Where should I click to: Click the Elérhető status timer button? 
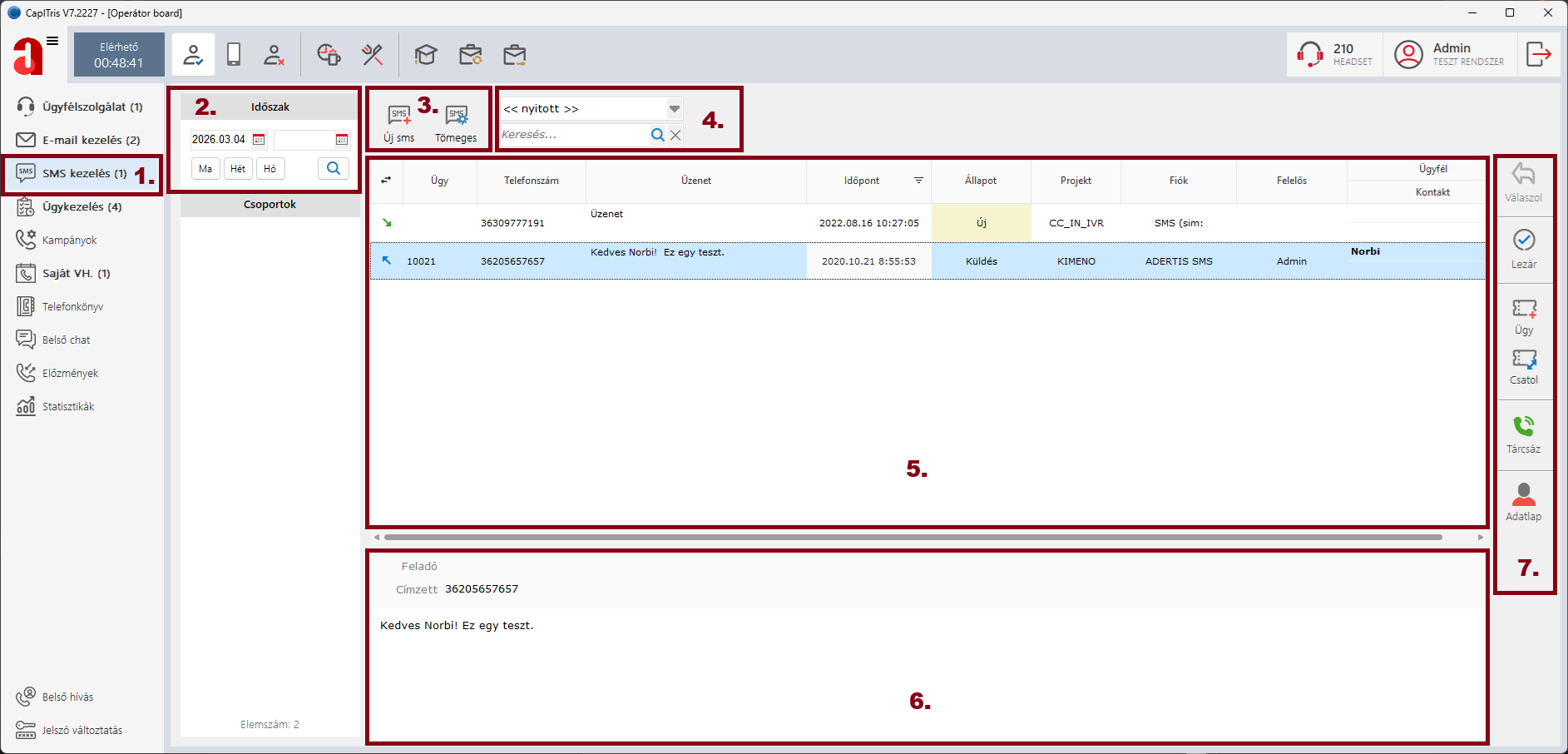pyautogui.click(x=119, y=55)
